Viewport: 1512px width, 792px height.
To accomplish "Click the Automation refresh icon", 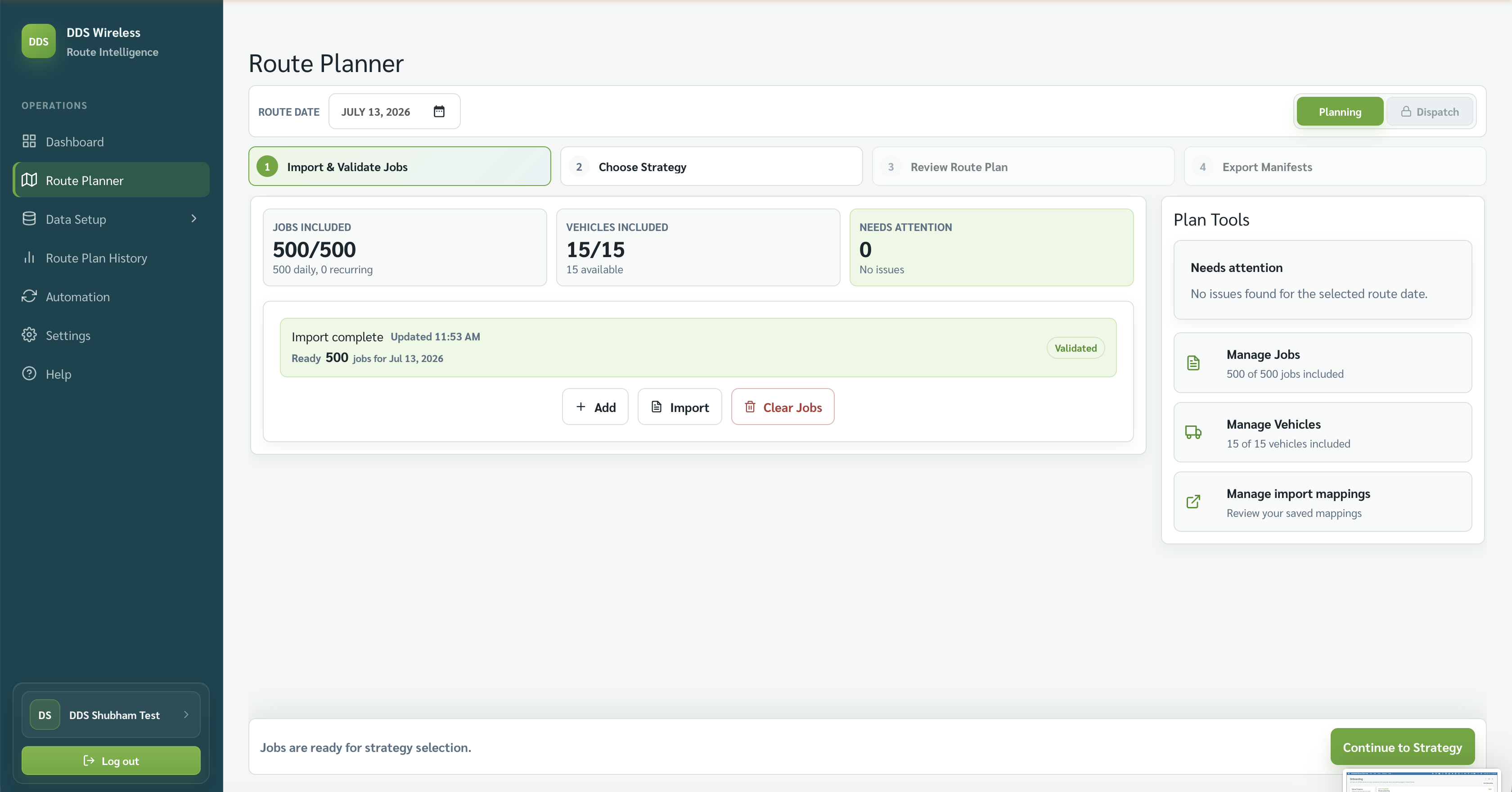I will [29, 296].
